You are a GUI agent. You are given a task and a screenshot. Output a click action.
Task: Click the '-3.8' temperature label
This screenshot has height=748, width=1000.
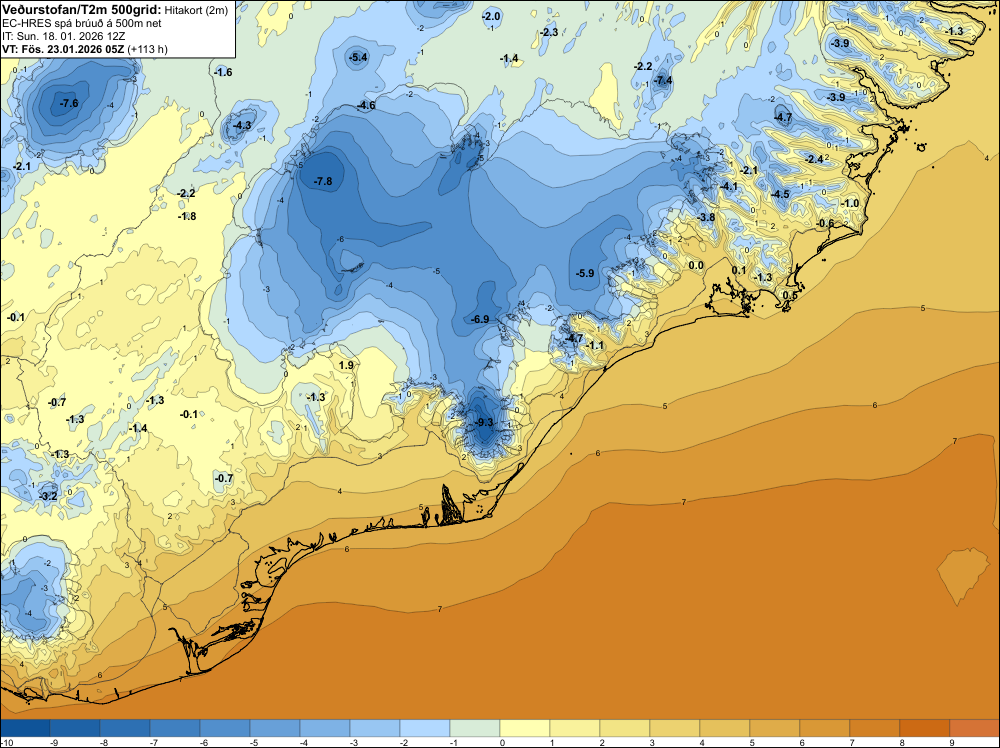click(706, 217)
